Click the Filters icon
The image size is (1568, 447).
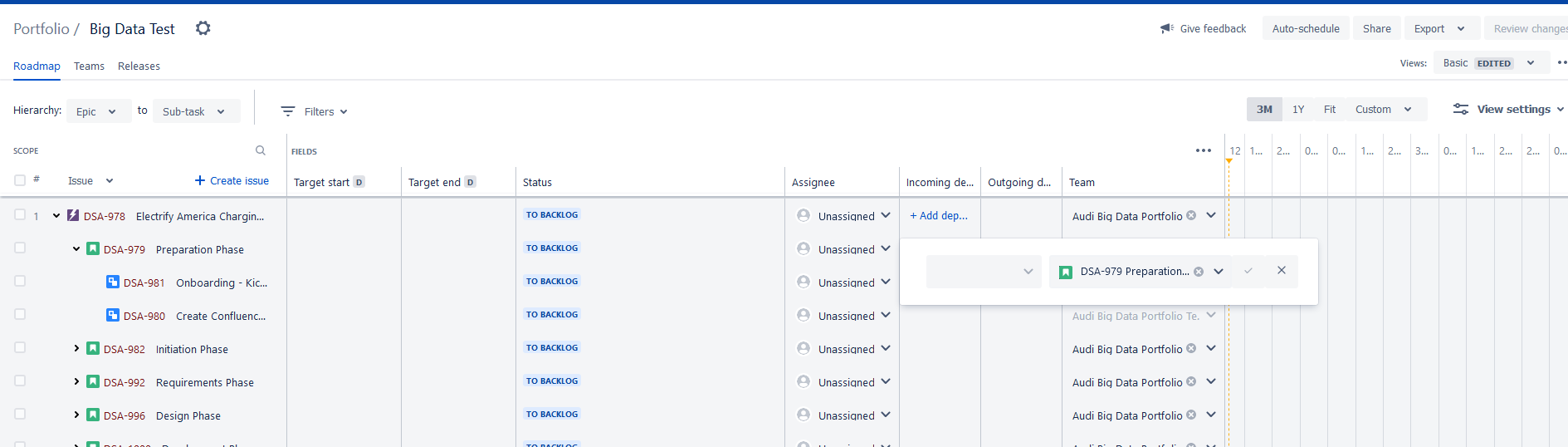(x=288, y=111)
